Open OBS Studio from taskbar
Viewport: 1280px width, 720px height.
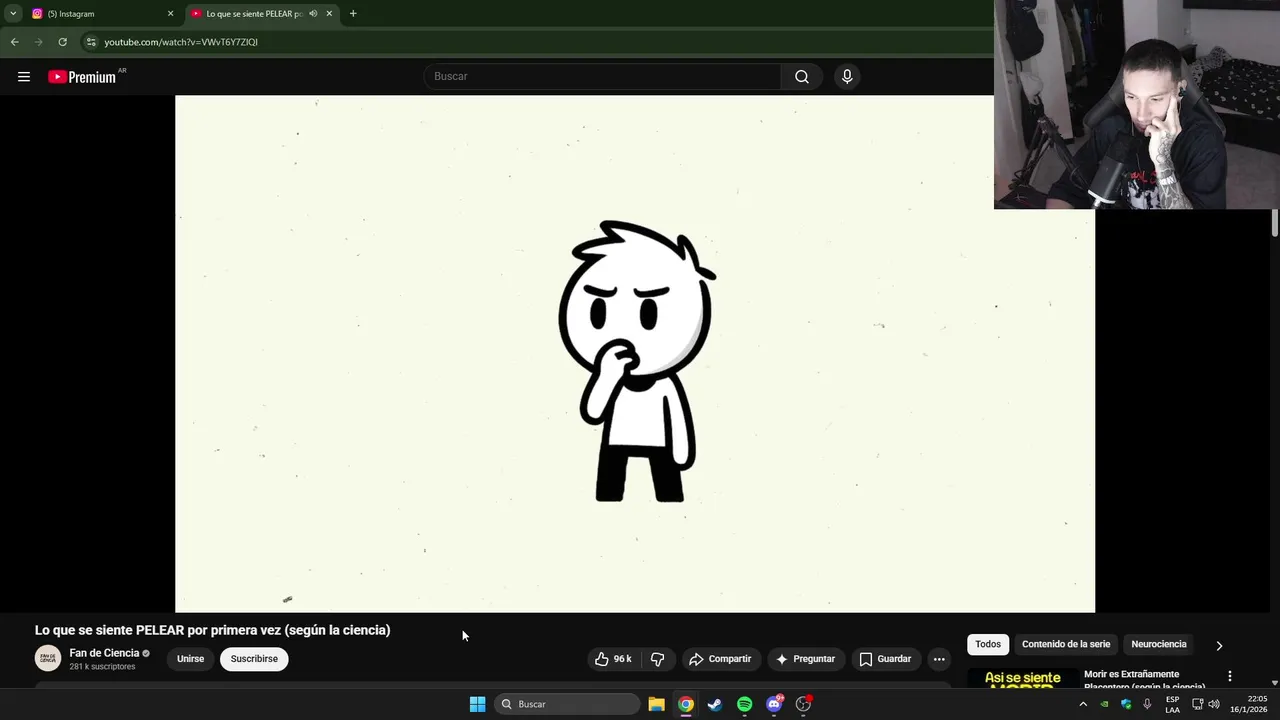coord(803,704)
